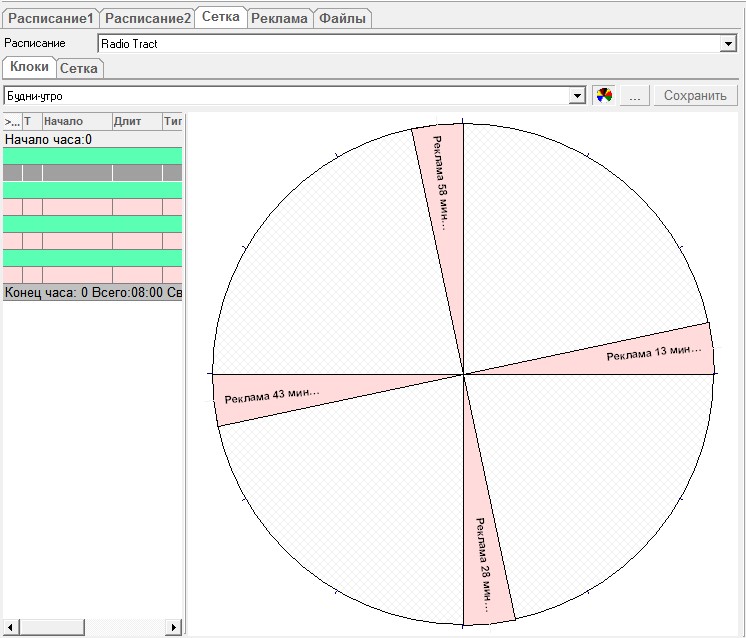Click the Тиг column header
This screenshot has height=638, width=746.
[172, 121]
